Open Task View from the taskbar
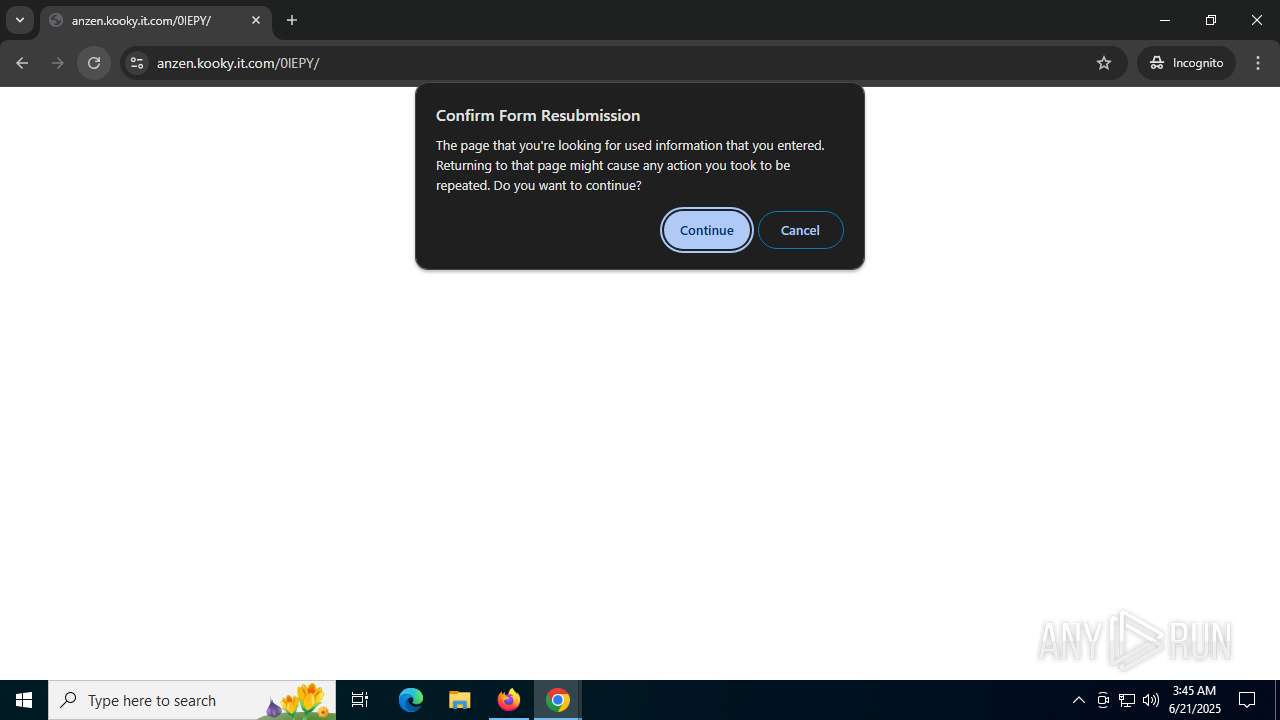1280x720 pixels. click(360, 700)
